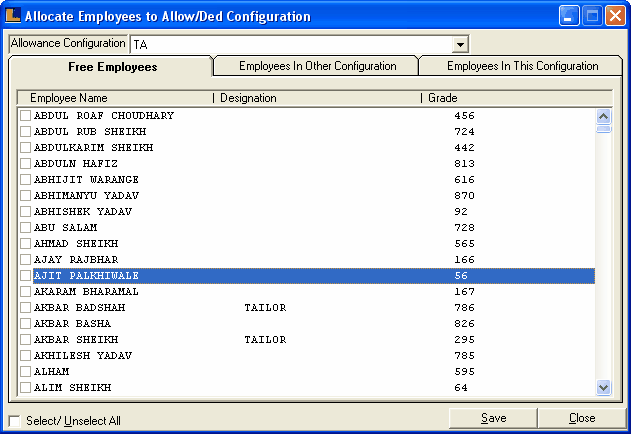Click the scrollbar down arrow

[x=603, y=388]
